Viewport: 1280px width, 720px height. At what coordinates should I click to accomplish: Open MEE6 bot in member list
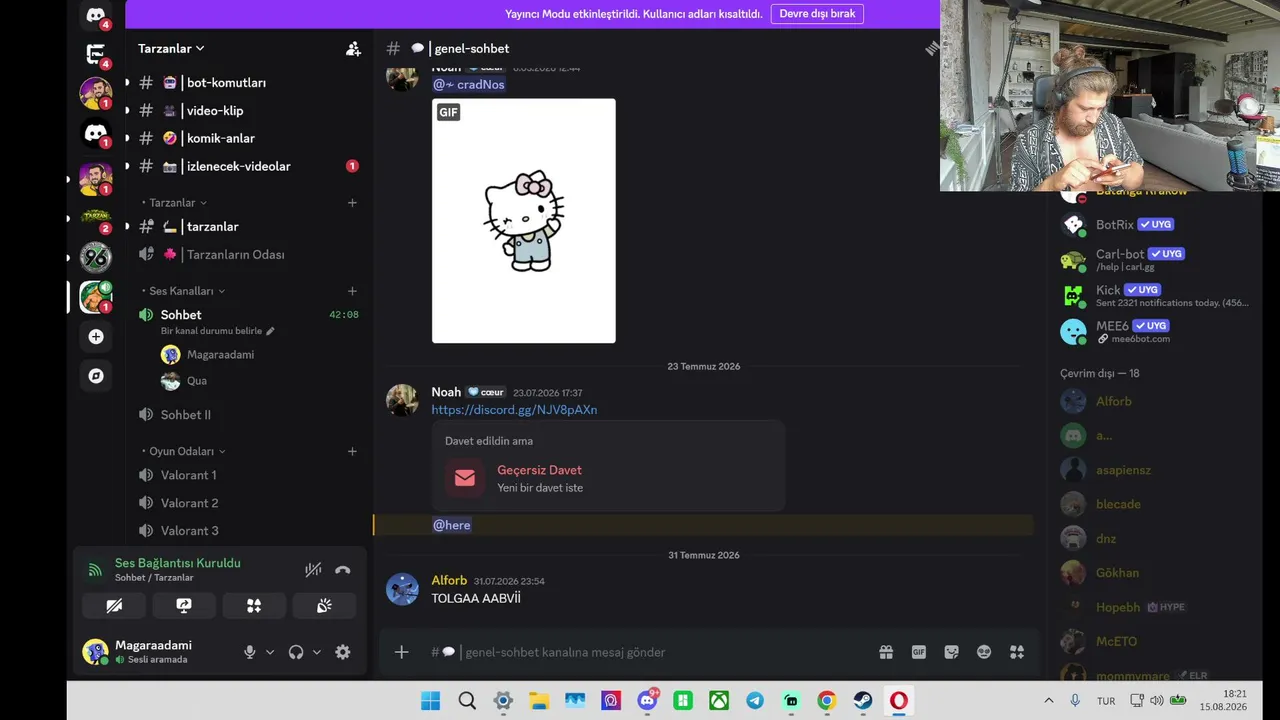click(1155, 331)
